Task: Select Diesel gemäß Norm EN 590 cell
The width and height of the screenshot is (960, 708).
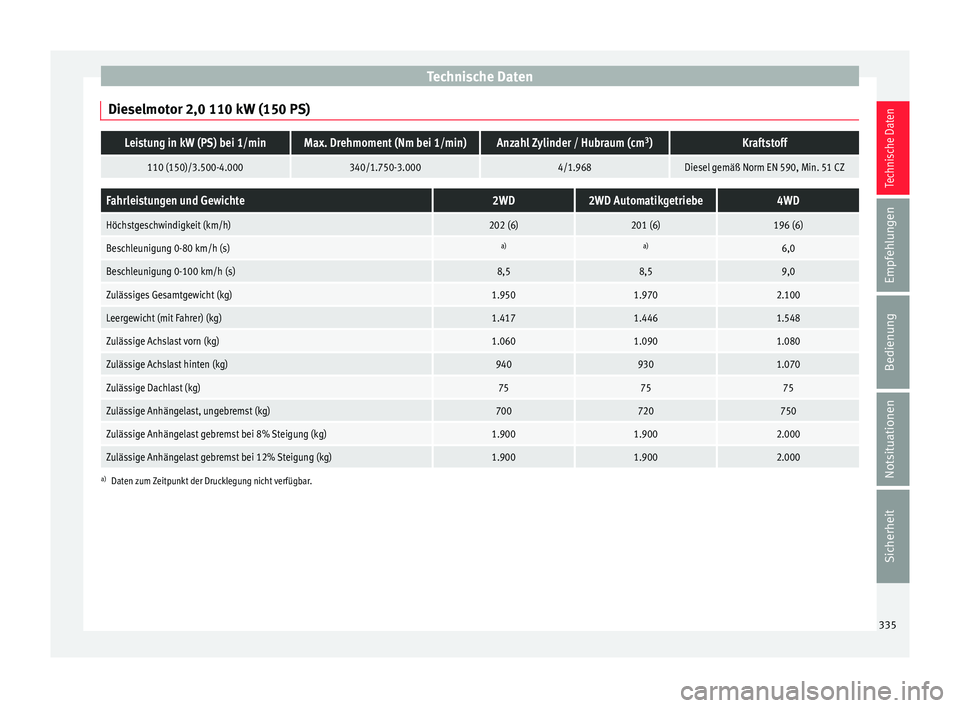Action: (x=765, y=167)
